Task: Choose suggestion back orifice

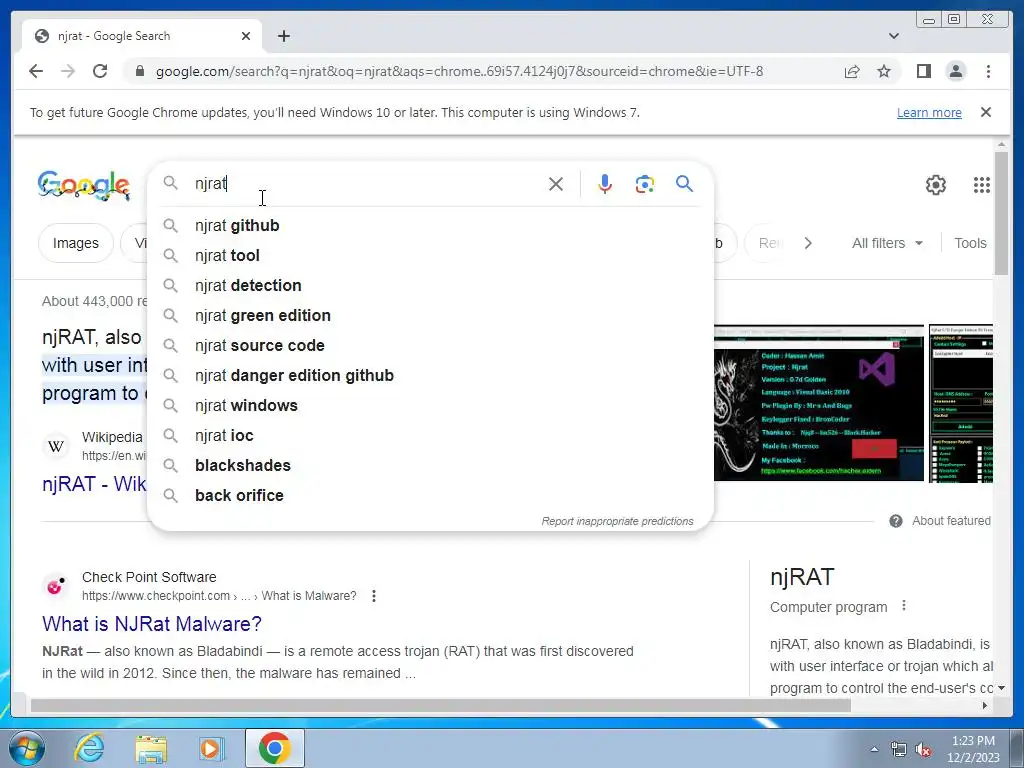Action: [431, 496]
